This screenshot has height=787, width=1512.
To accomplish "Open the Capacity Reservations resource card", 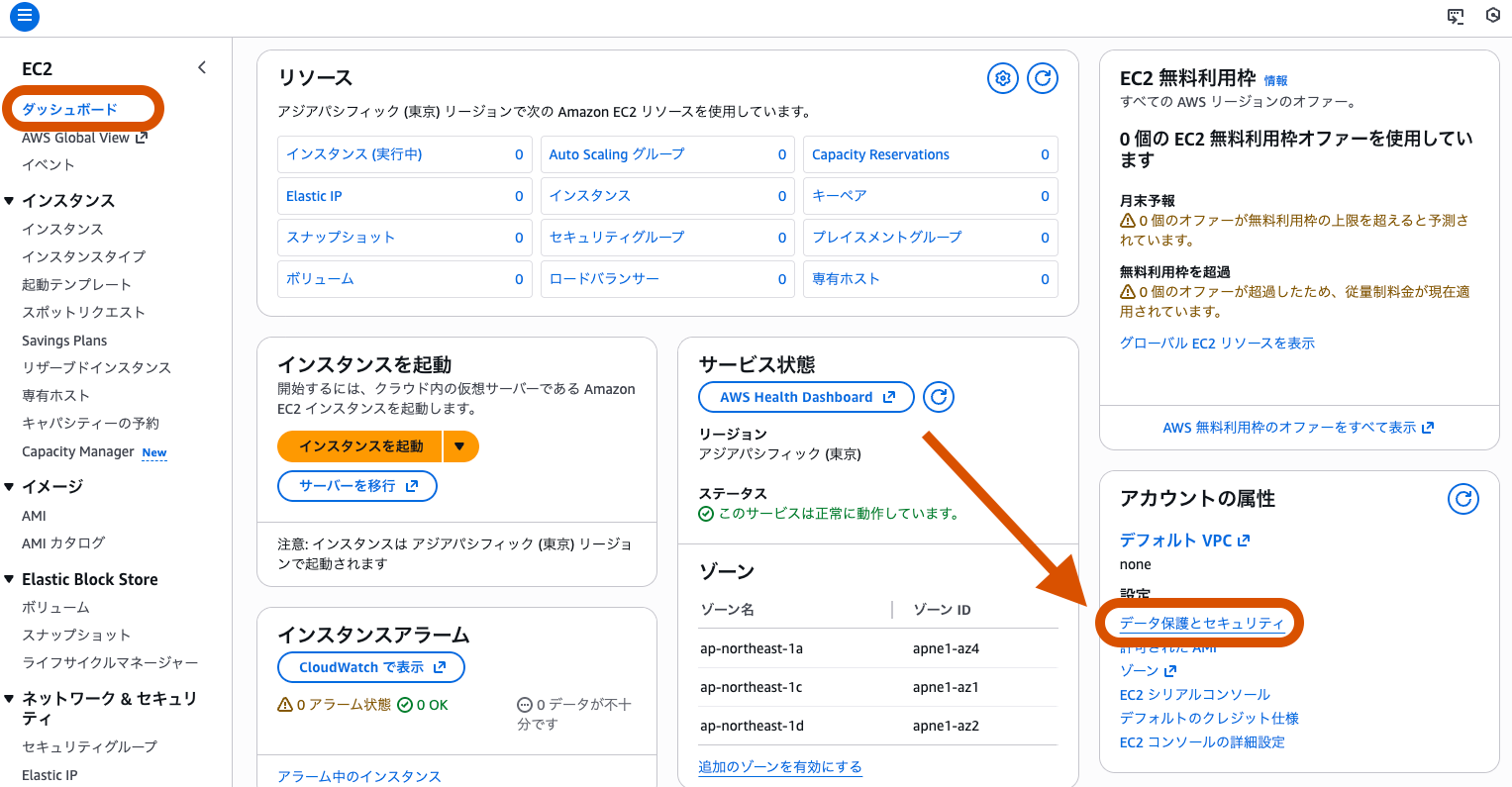I will point(931,154).
